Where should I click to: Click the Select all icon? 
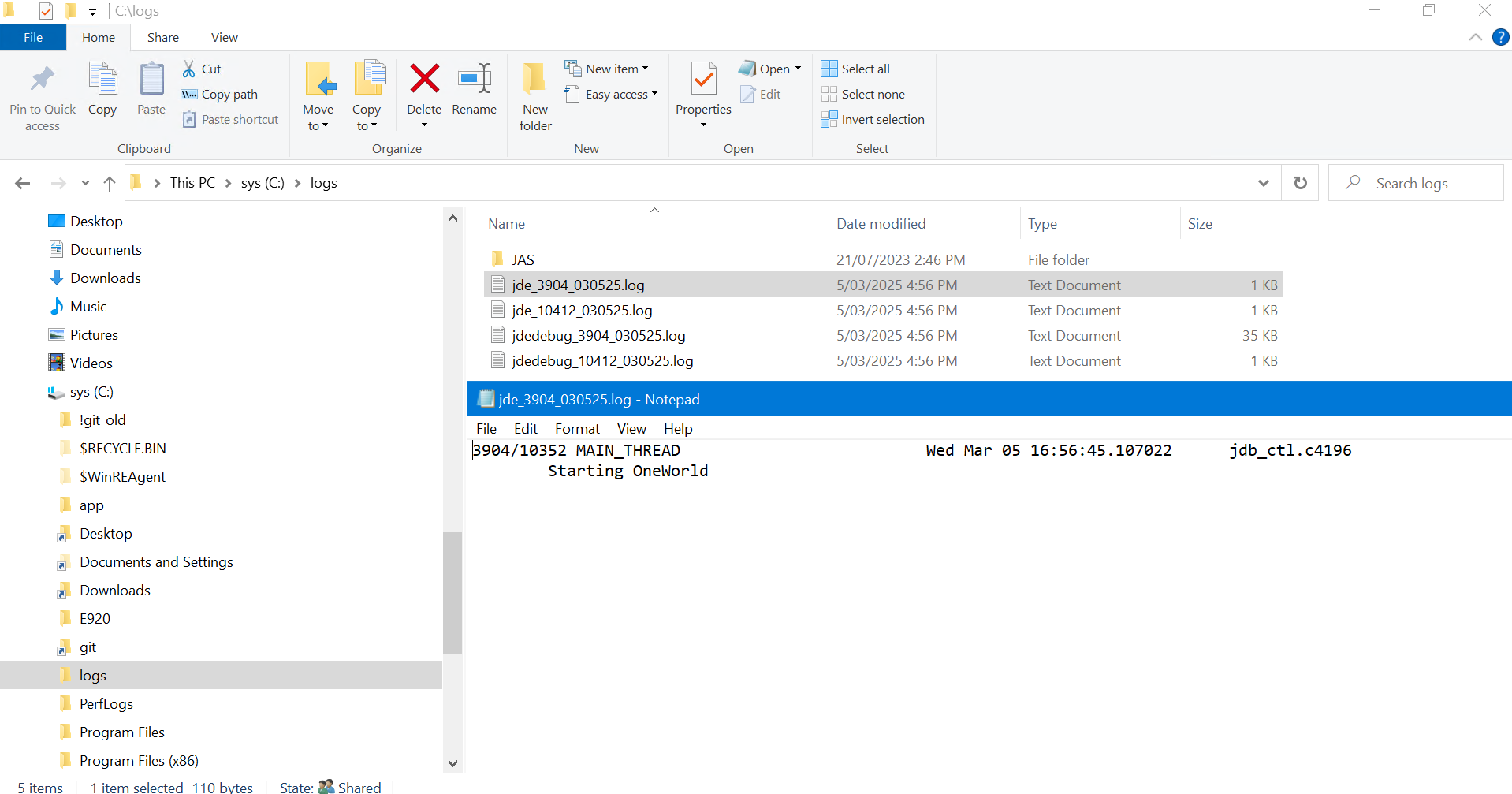829,69
